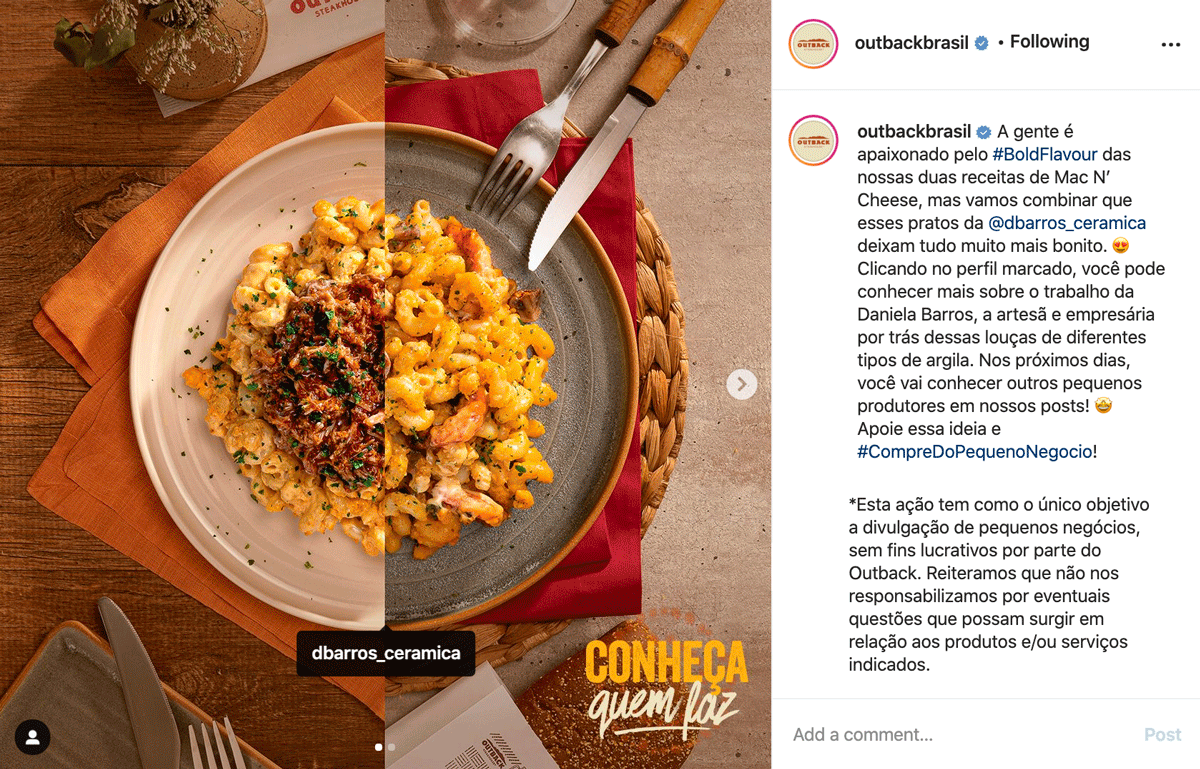Click the Post comment button

pos(1163,735)
